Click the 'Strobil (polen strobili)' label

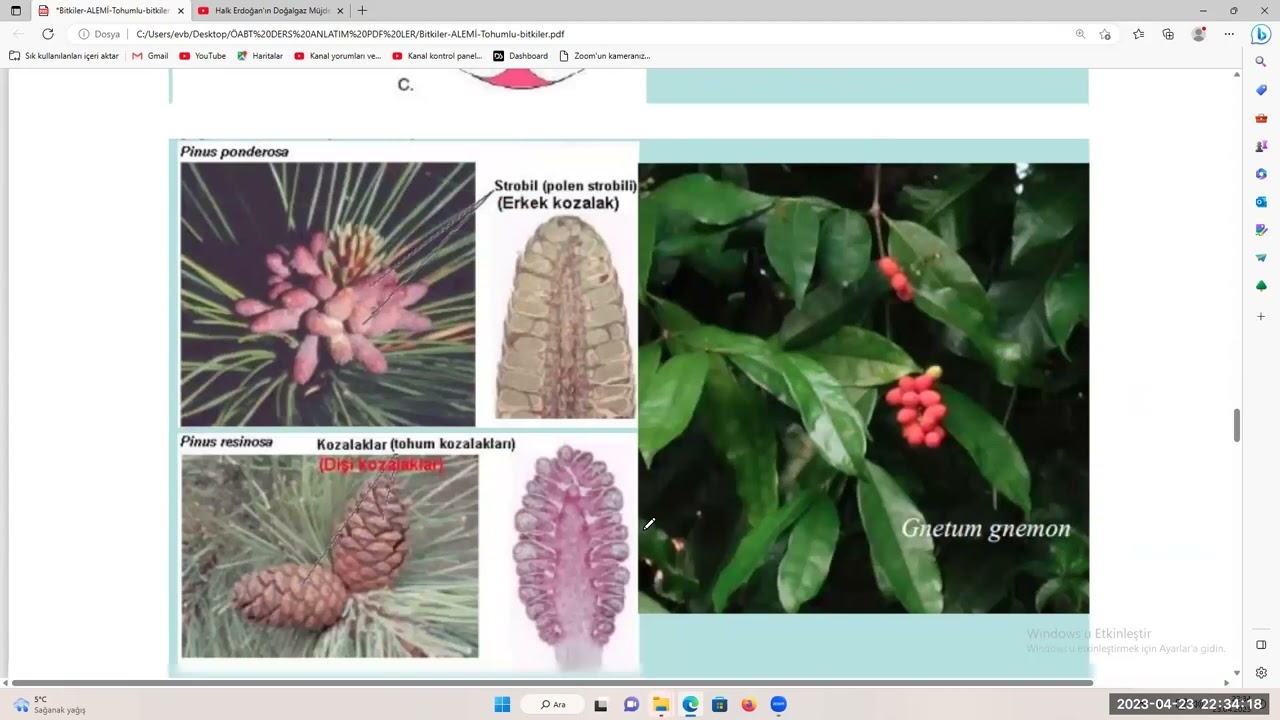pos(565,186)
